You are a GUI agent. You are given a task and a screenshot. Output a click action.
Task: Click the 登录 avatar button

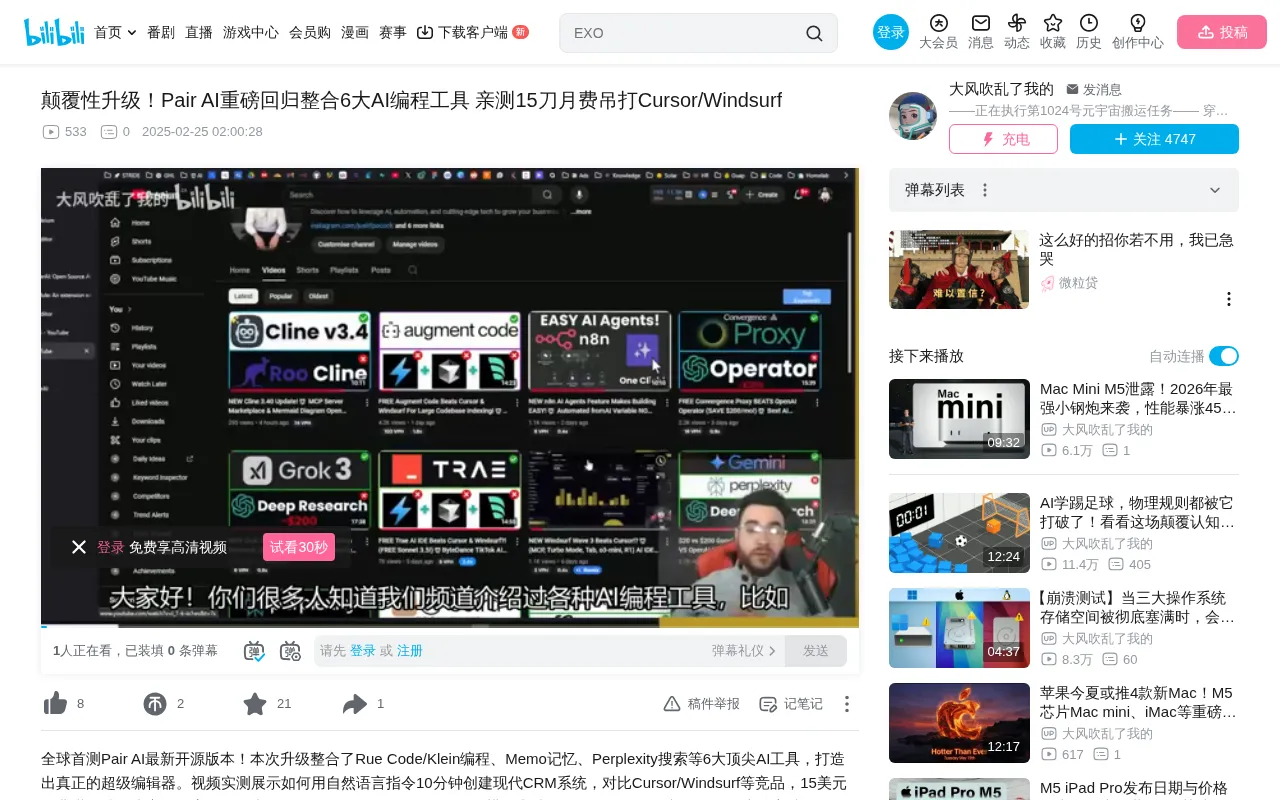(x=891, y=32)
